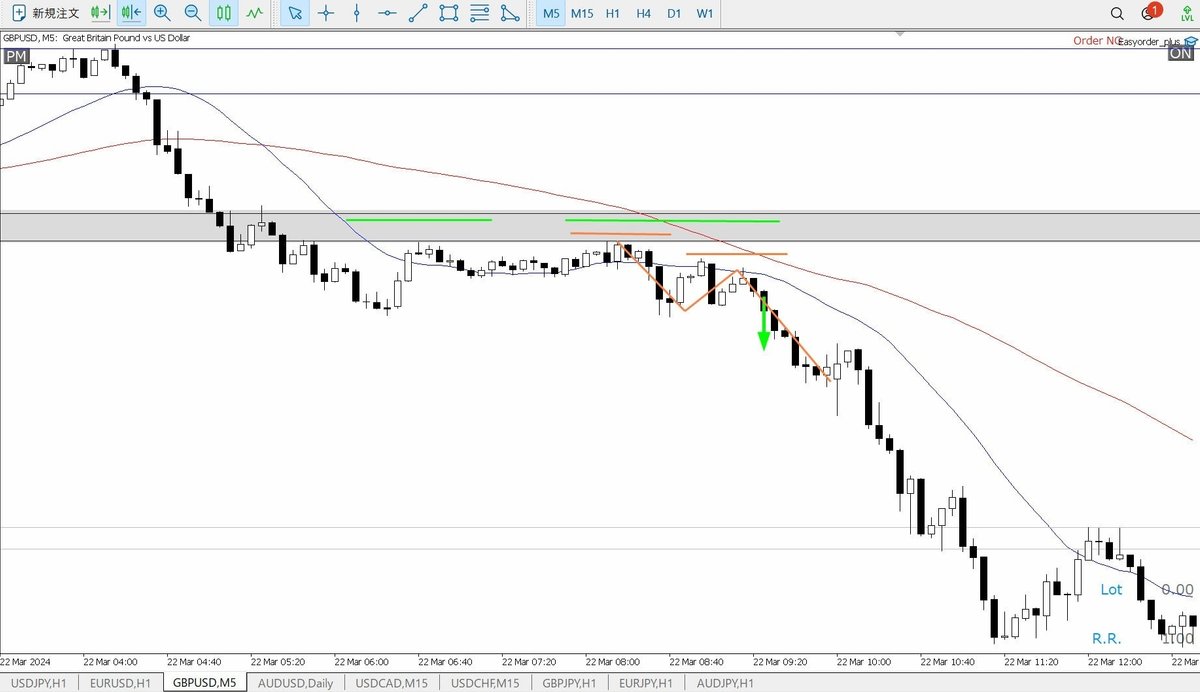The width and height of the screenshot is (1200, 692).
Task: Select the rectangle shape tool
Action: click(449, 14)
